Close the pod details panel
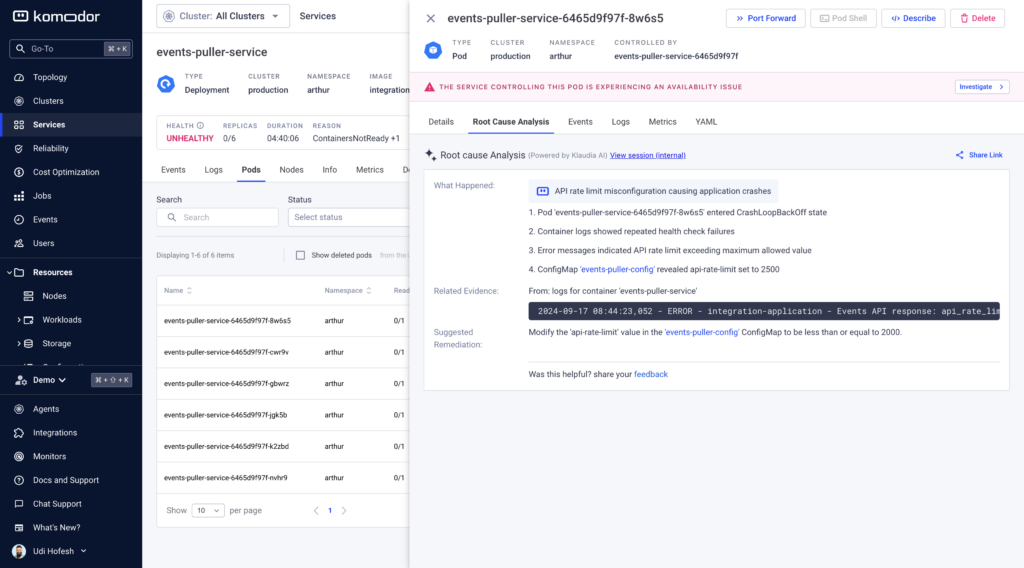Viewport: 1024px width, 568px height. click(430, 18)
